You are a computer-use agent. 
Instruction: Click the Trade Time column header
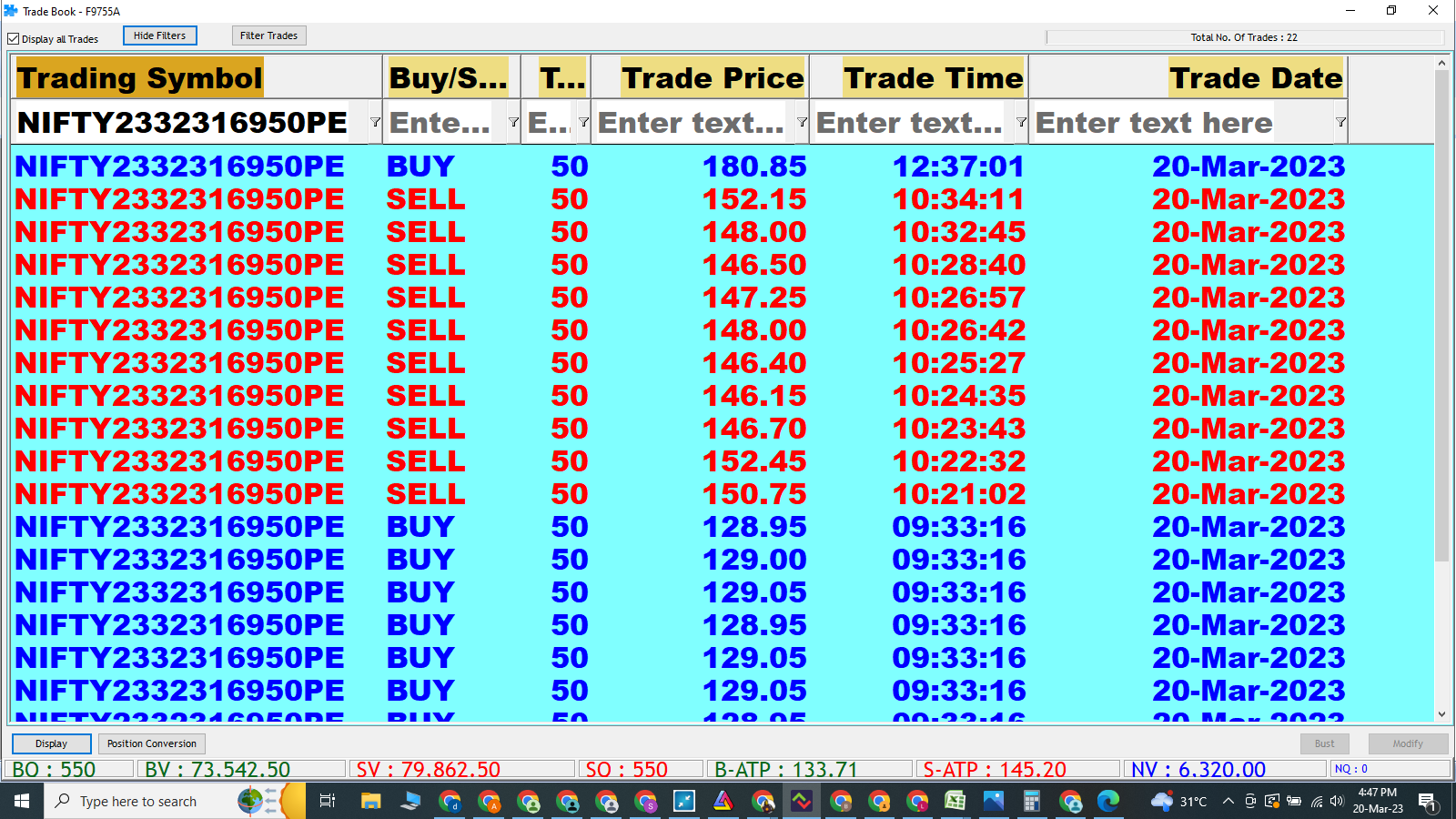(x=933, y=78)
